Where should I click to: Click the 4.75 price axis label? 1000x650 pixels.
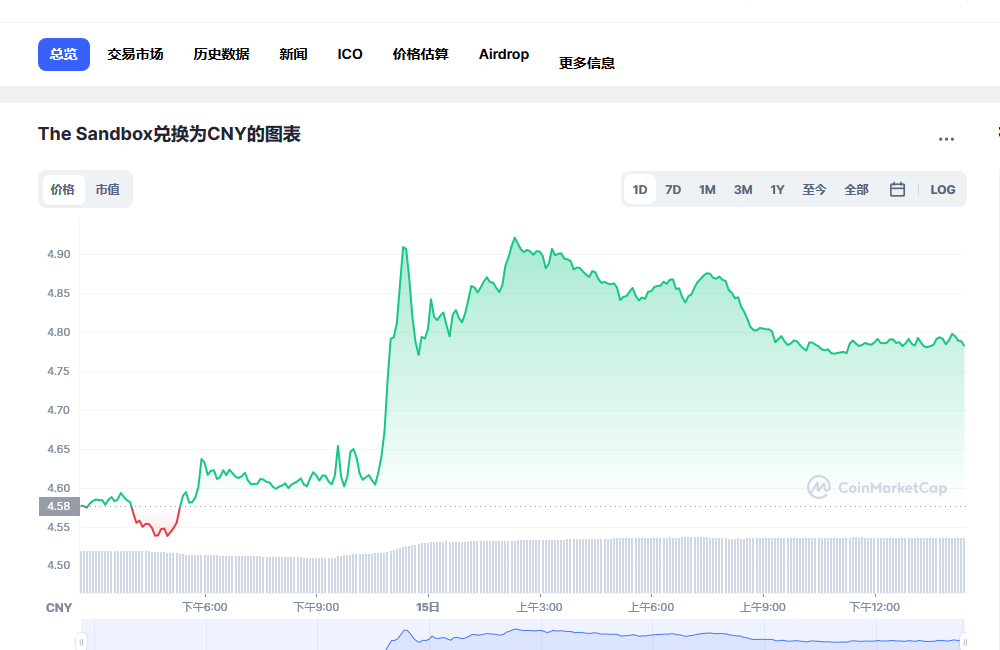(x=59, y=371)
